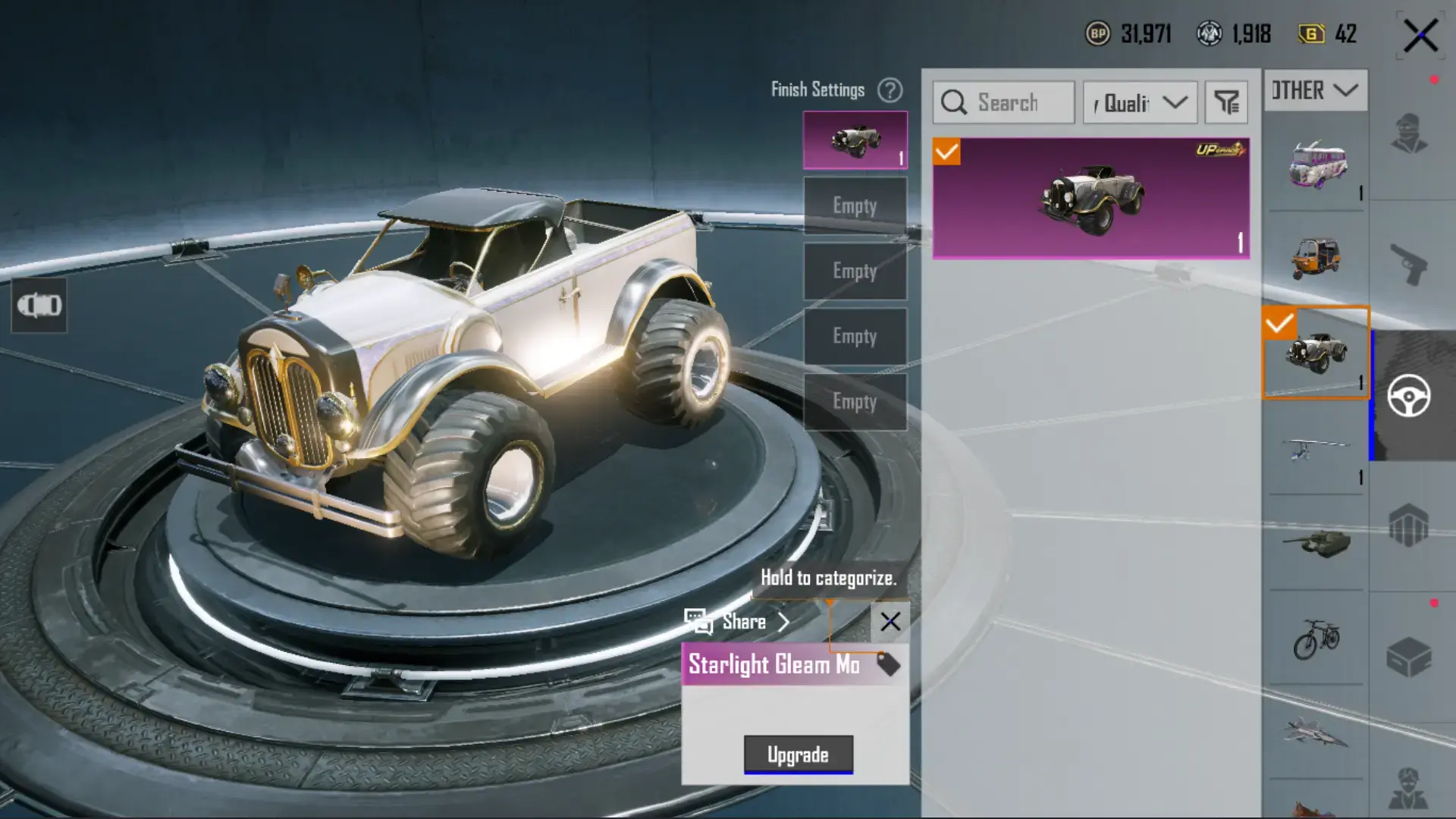Click the Search input field

(x=1004, y=102)
